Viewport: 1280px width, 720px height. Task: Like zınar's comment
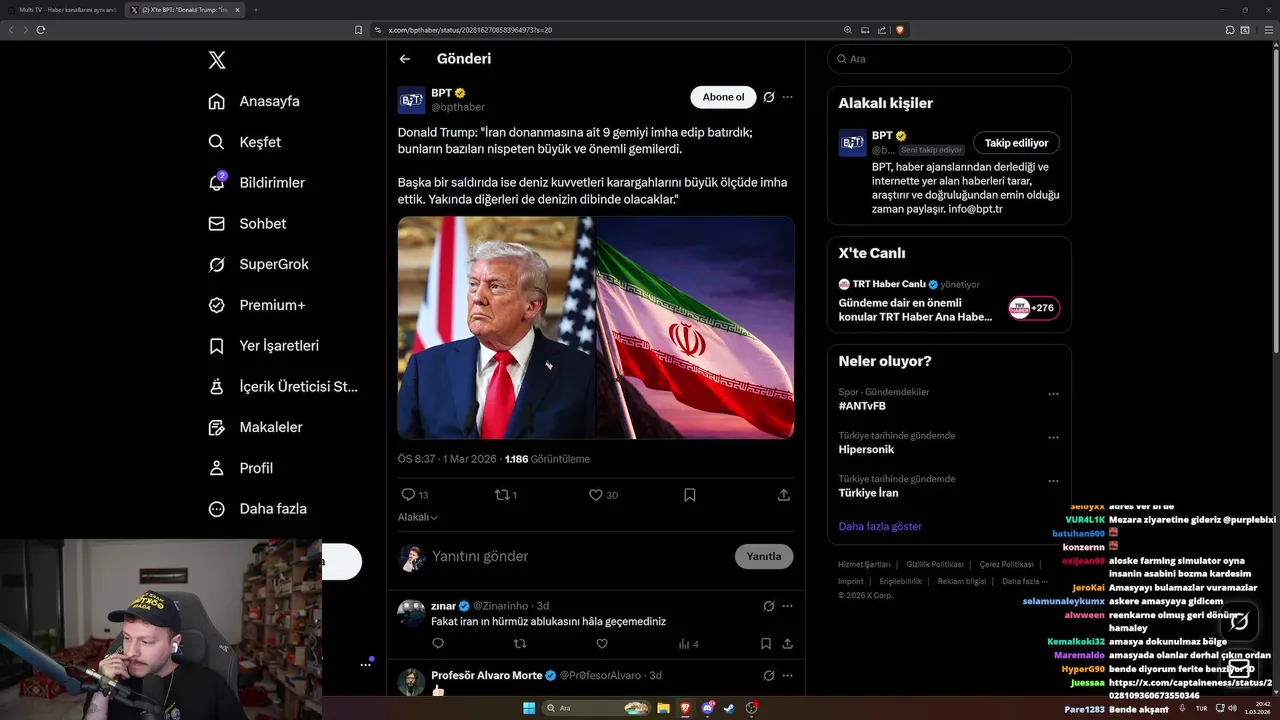pos(602,644)
